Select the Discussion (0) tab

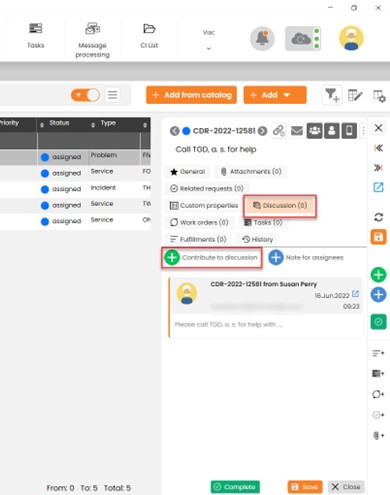(x=280, y=206)
